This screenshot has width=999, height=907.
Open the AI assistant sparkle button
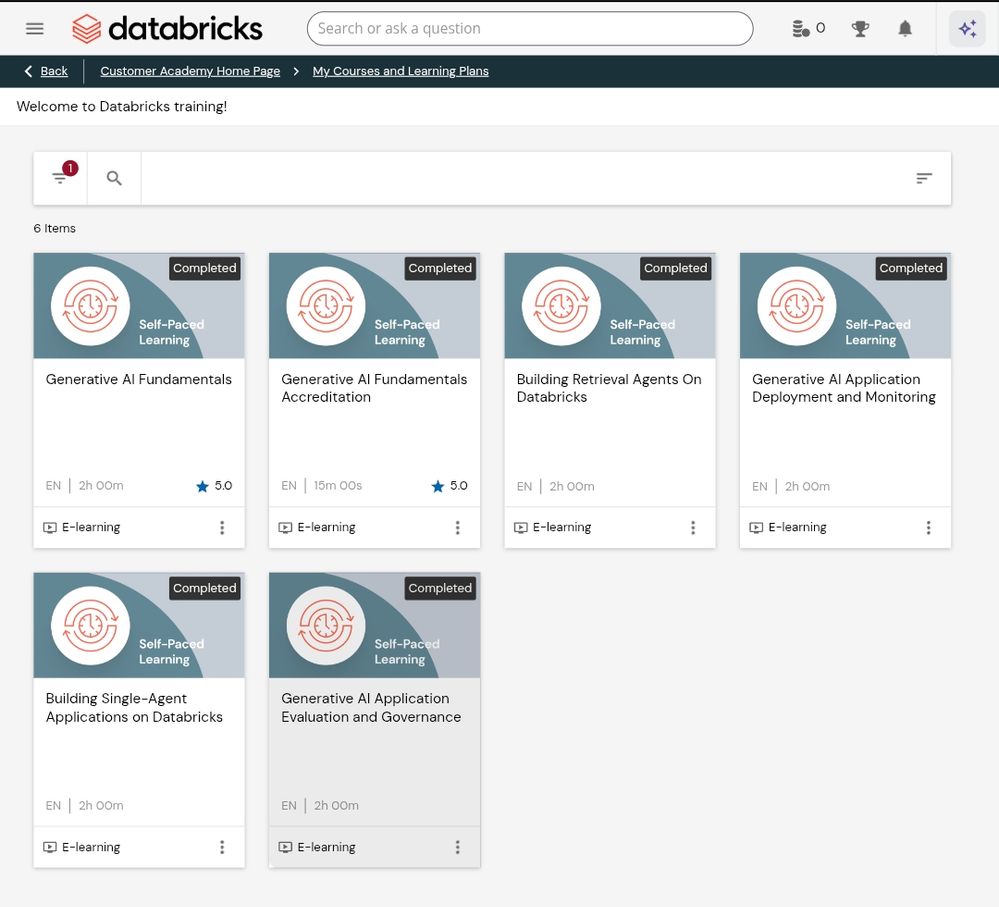coord(967,29)
